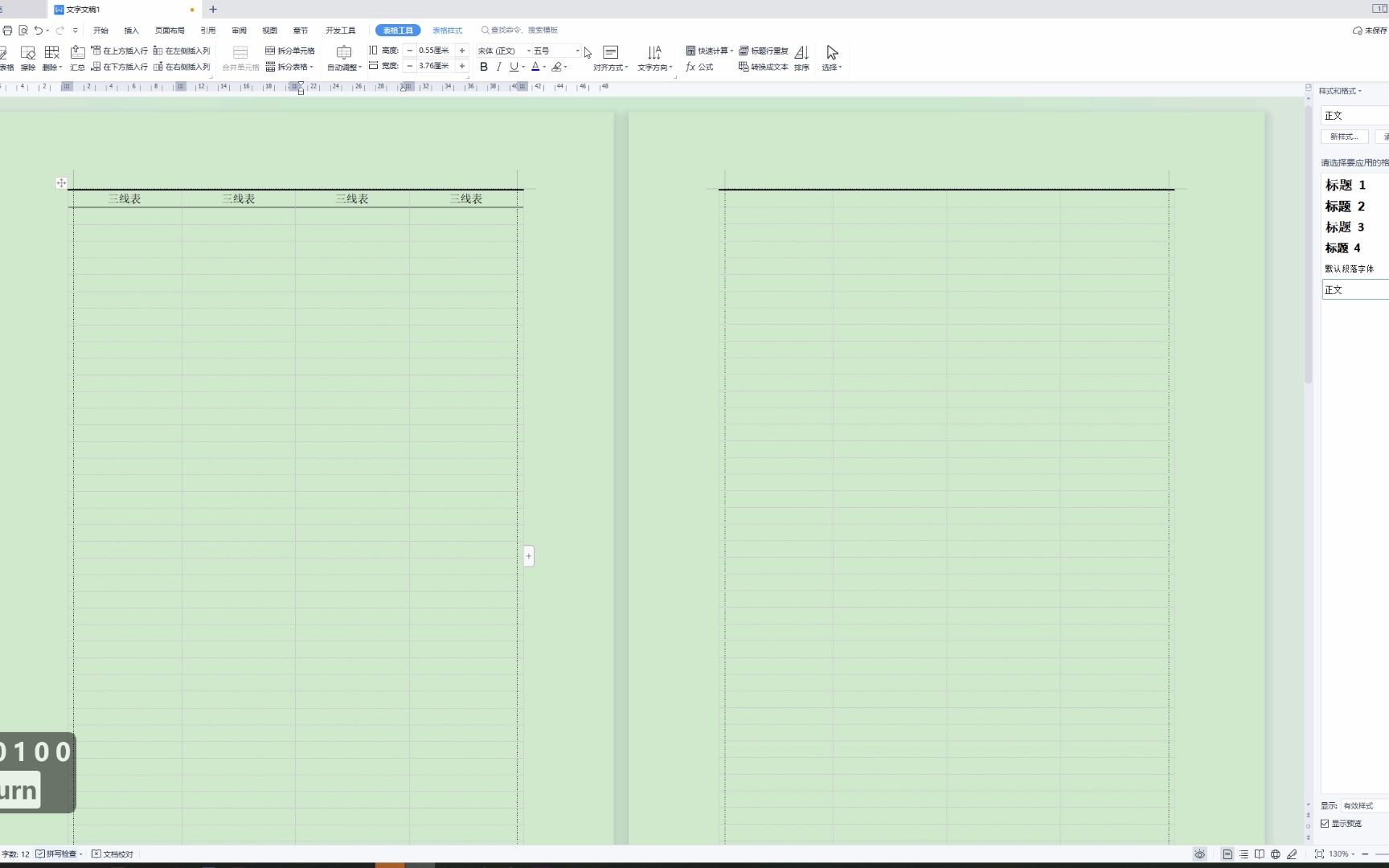Open the 开始 ribbon tab
The height and width of the screenshot is (868, 1389).
pos(100,31)
